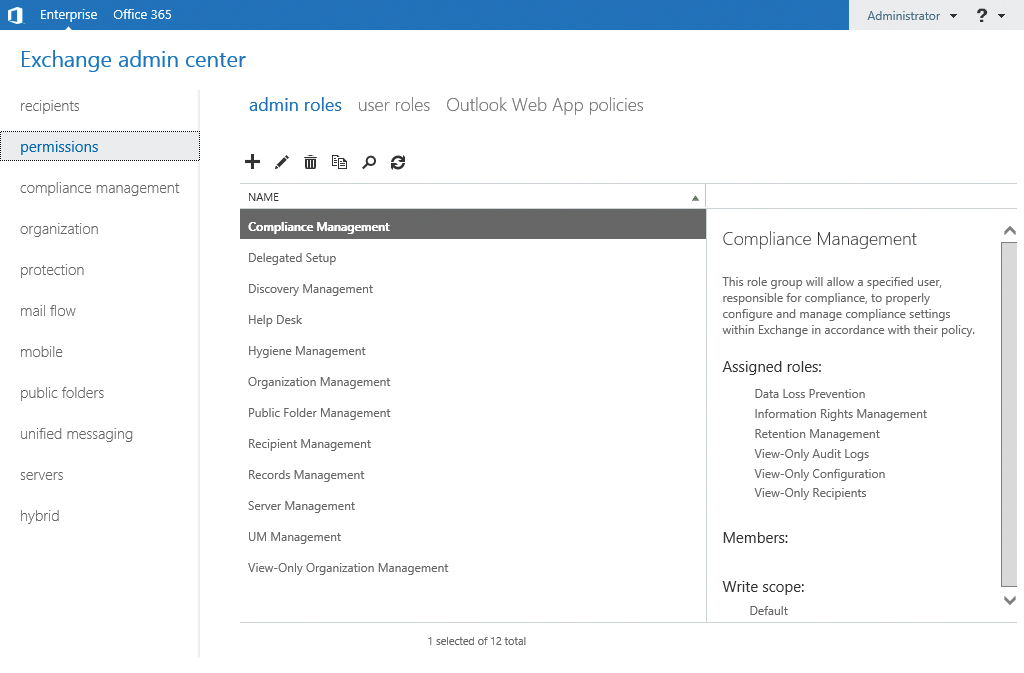Select the Enterprise menu item

[x=68, y=14]
